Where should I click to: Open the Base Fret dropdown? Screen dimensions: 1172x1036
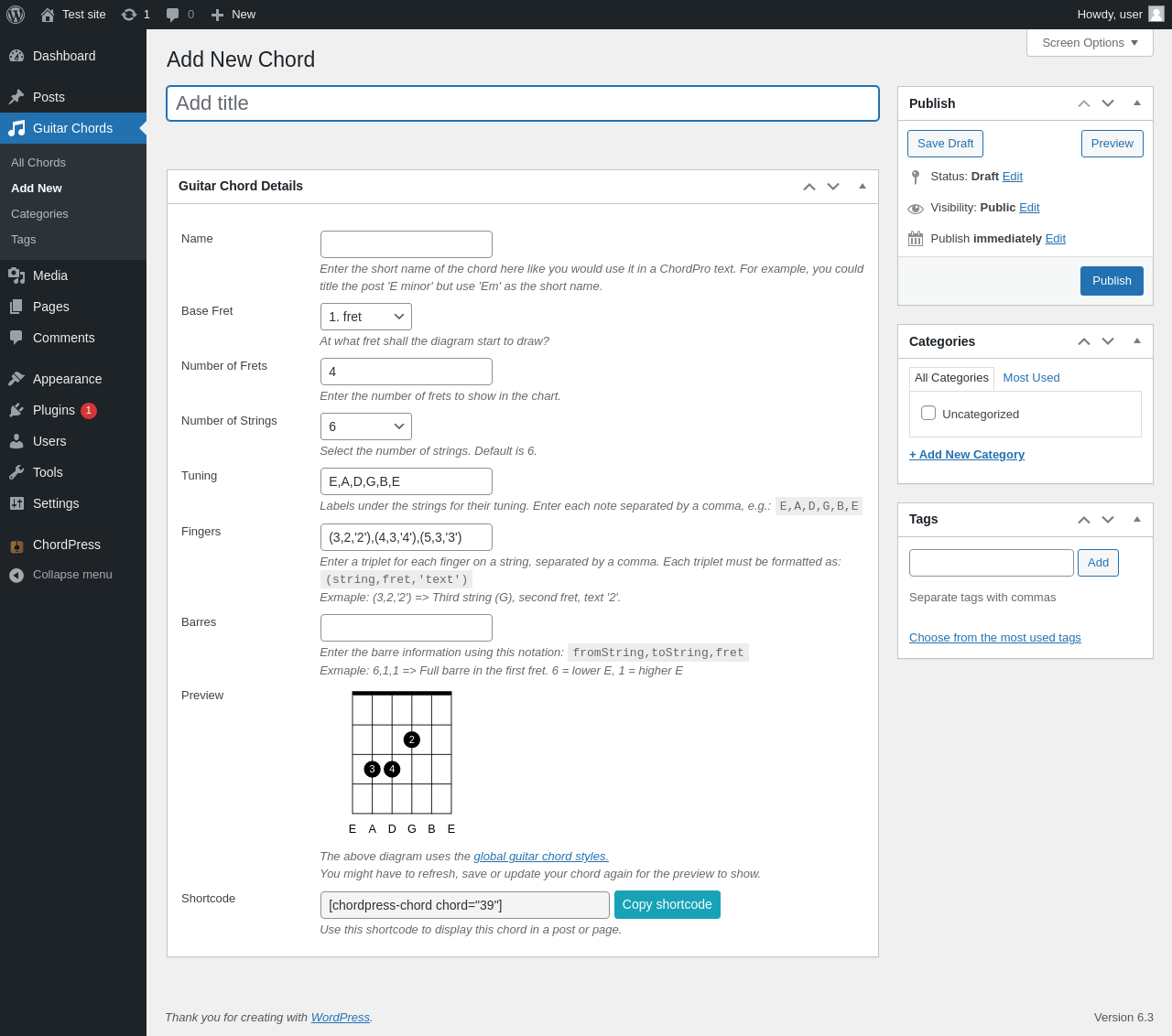tap(366, 317)
